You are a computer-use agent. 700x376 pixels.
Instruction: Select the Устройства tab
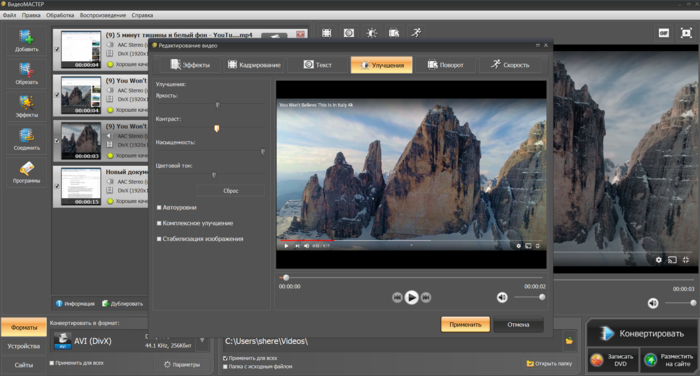pos(24,346)
